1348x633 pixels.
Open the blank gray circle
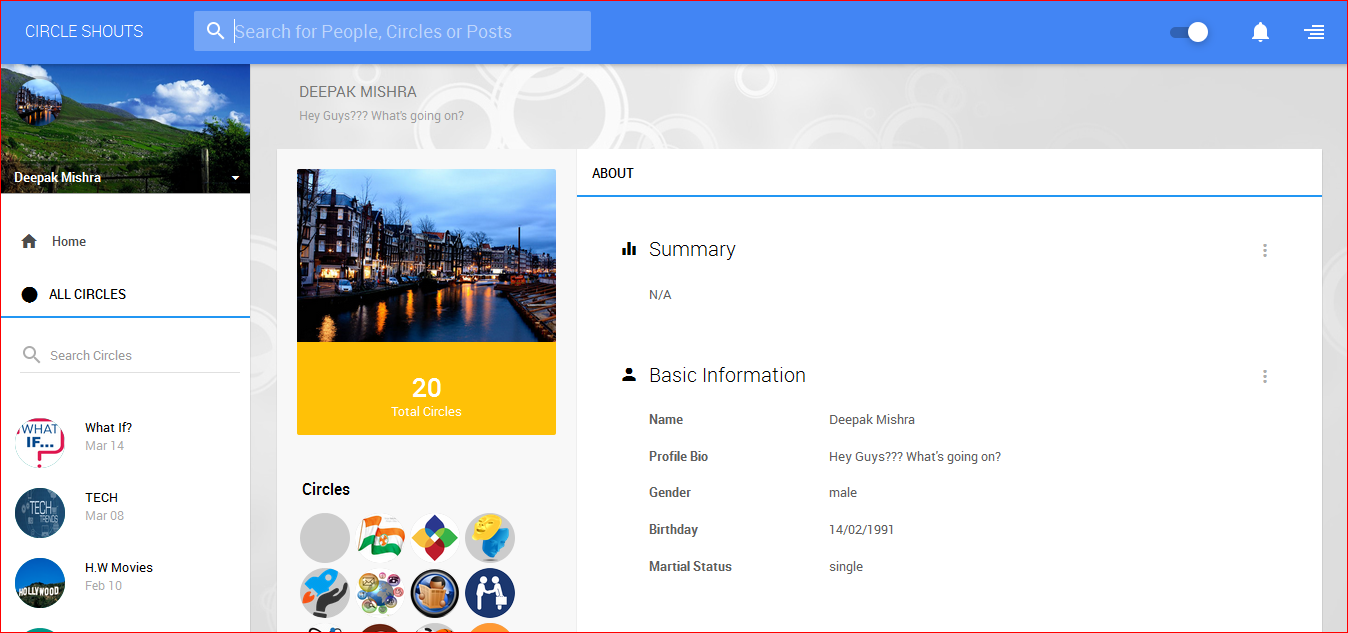point(325,538)
